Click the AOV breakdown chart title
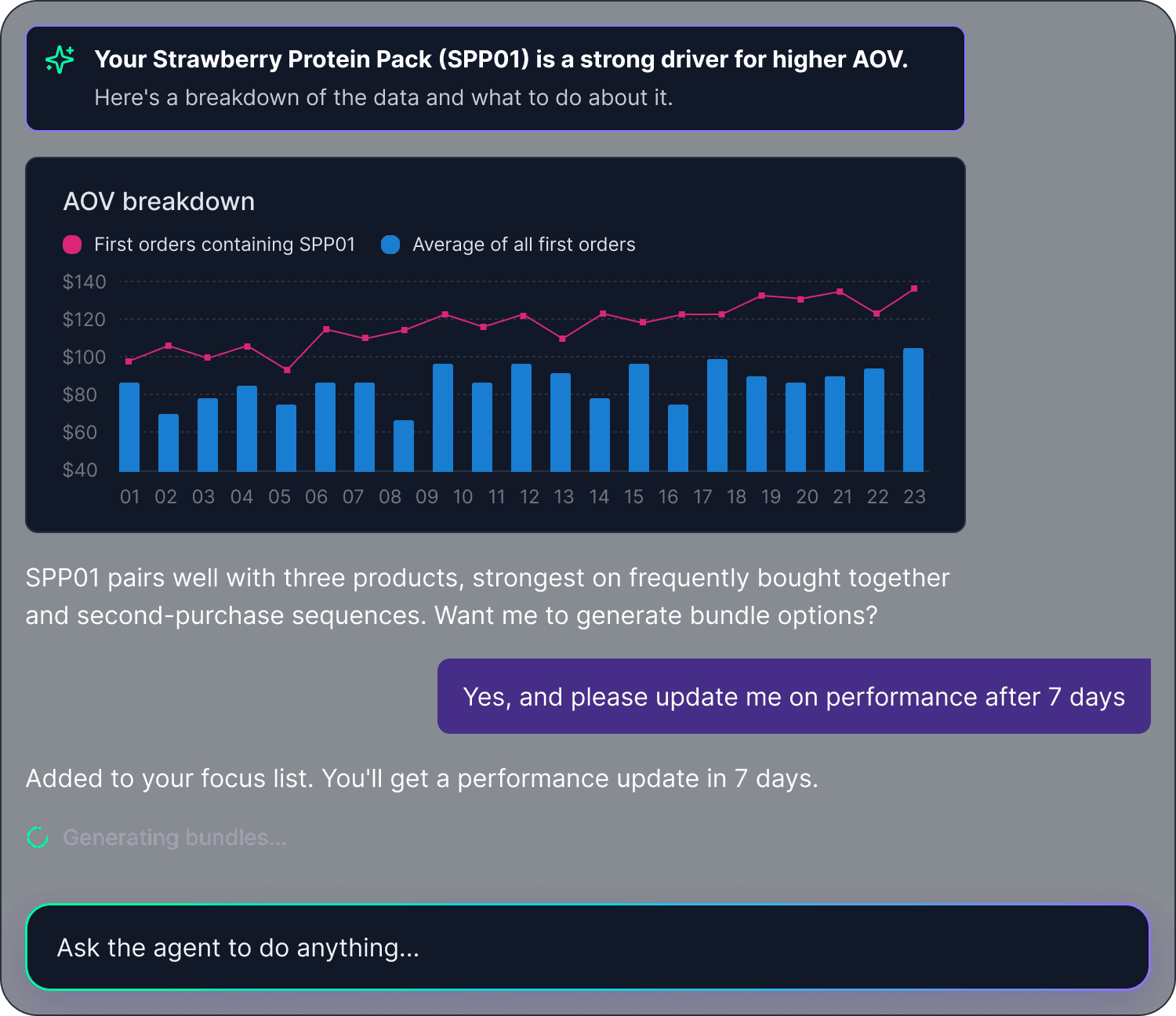Viewport: 1176px width, 1016px height. 159,201
